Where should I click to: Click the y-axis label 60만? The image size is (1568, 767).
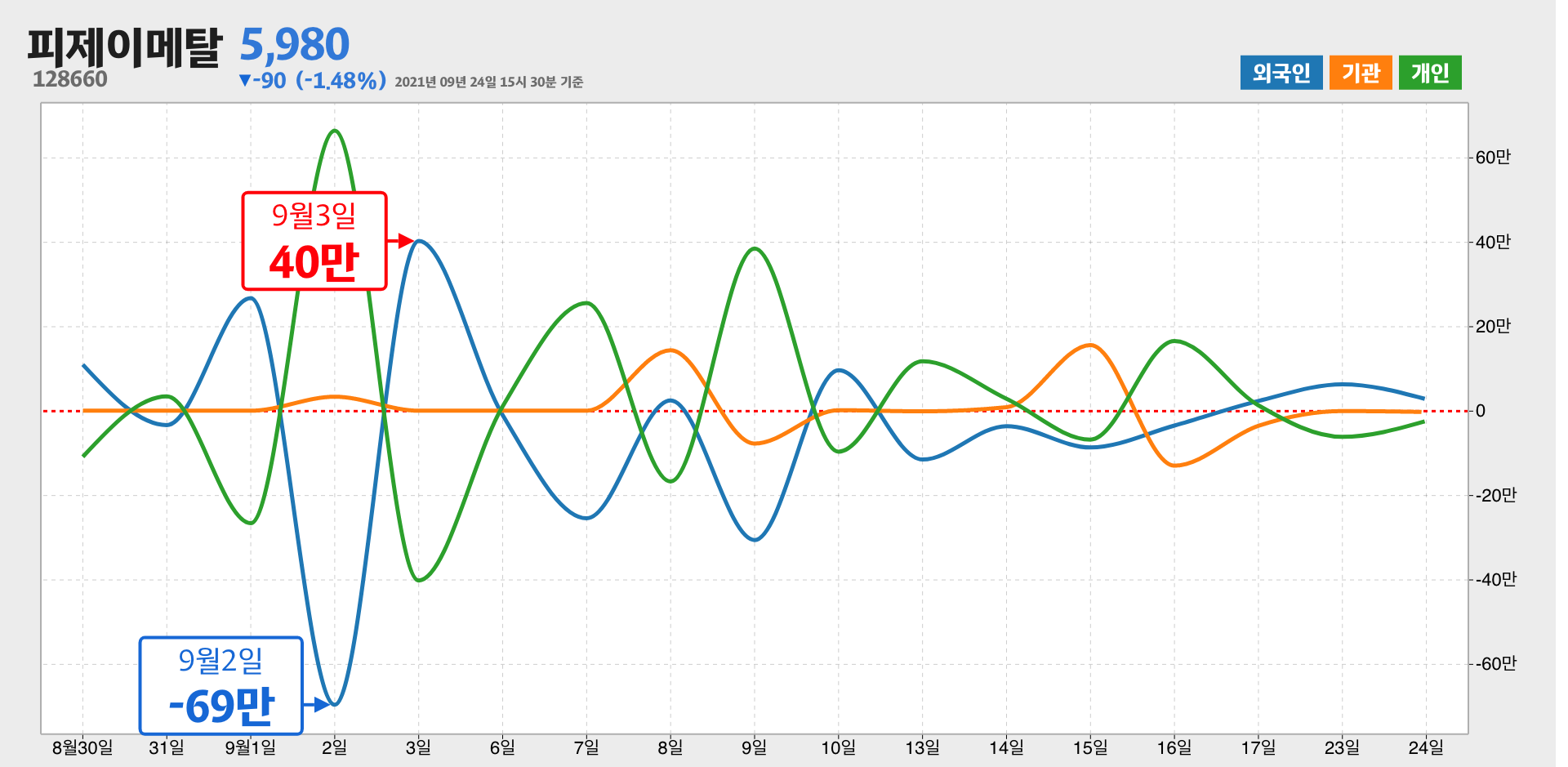(1493, 158)
